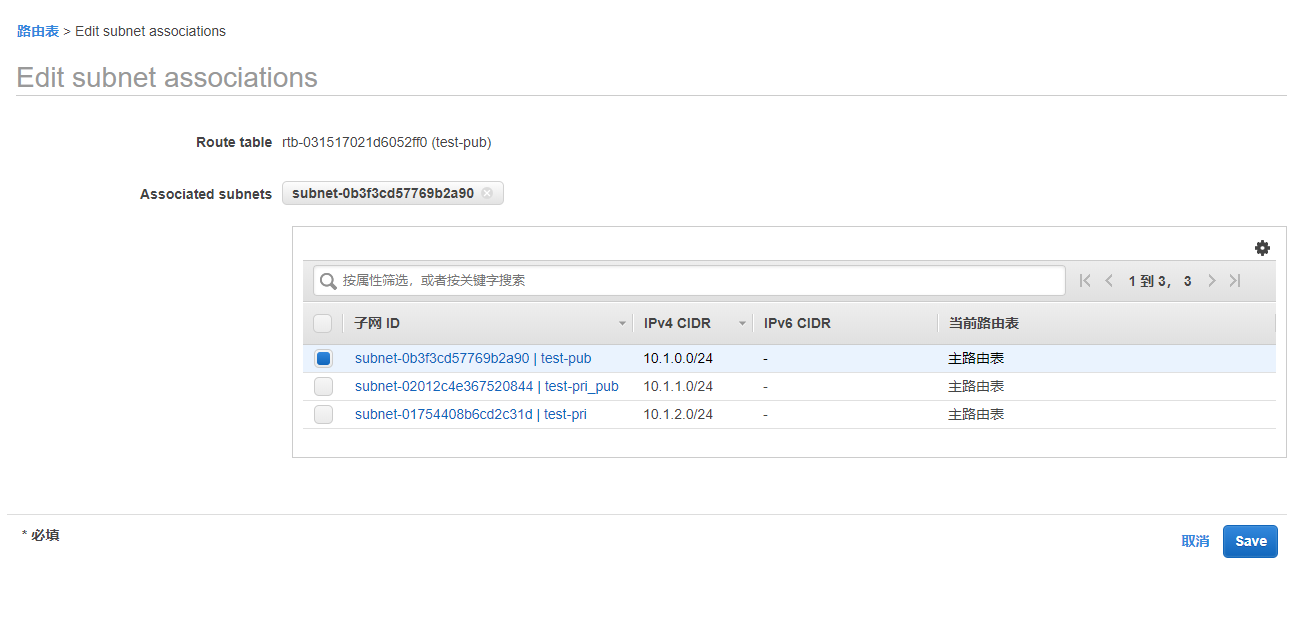Open subnet-02012c4e367520844 | test-pri_pub link

[487, 386]
